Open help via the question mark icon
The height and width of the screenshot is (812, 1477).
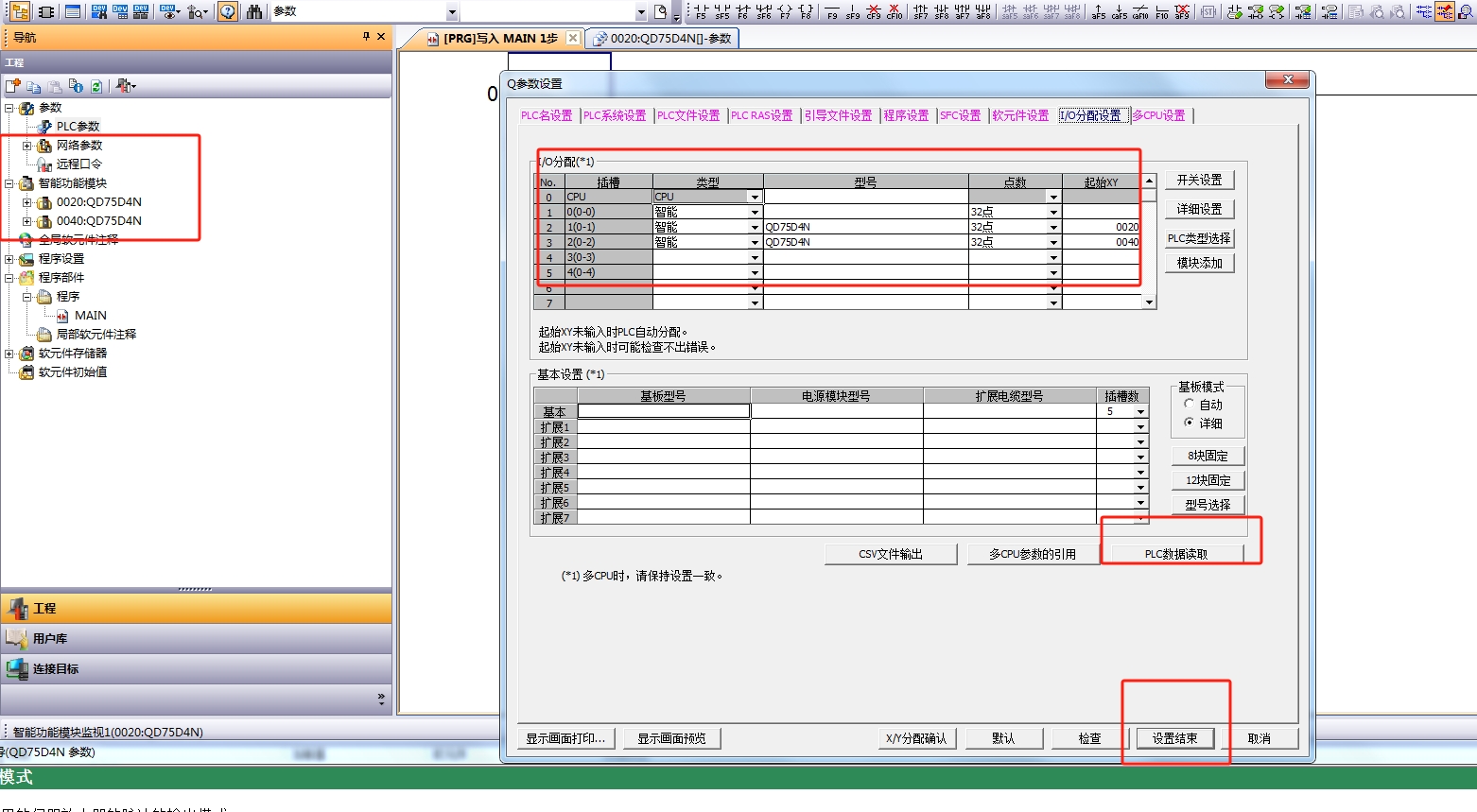pyautogui.click(x=228, y=12)
